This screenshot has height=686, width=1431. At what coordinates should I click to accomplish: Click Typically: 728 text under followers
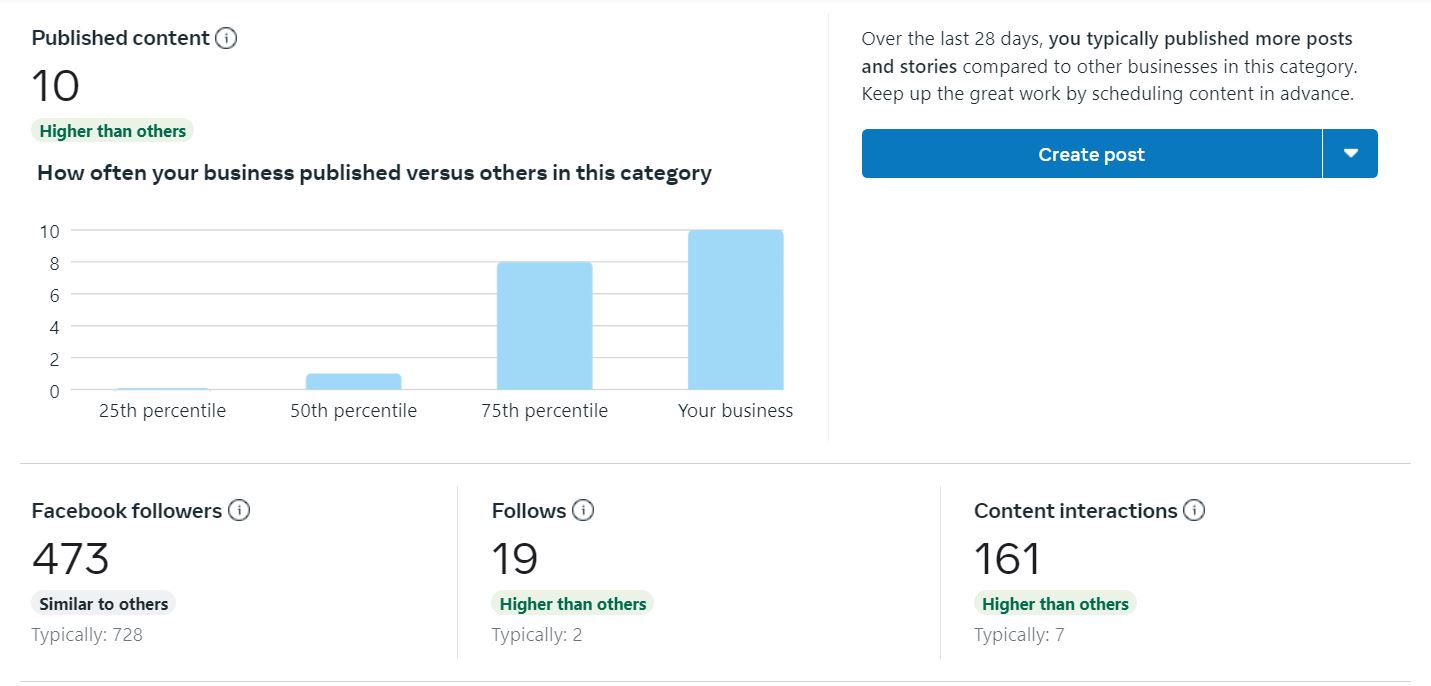(87, 634)
